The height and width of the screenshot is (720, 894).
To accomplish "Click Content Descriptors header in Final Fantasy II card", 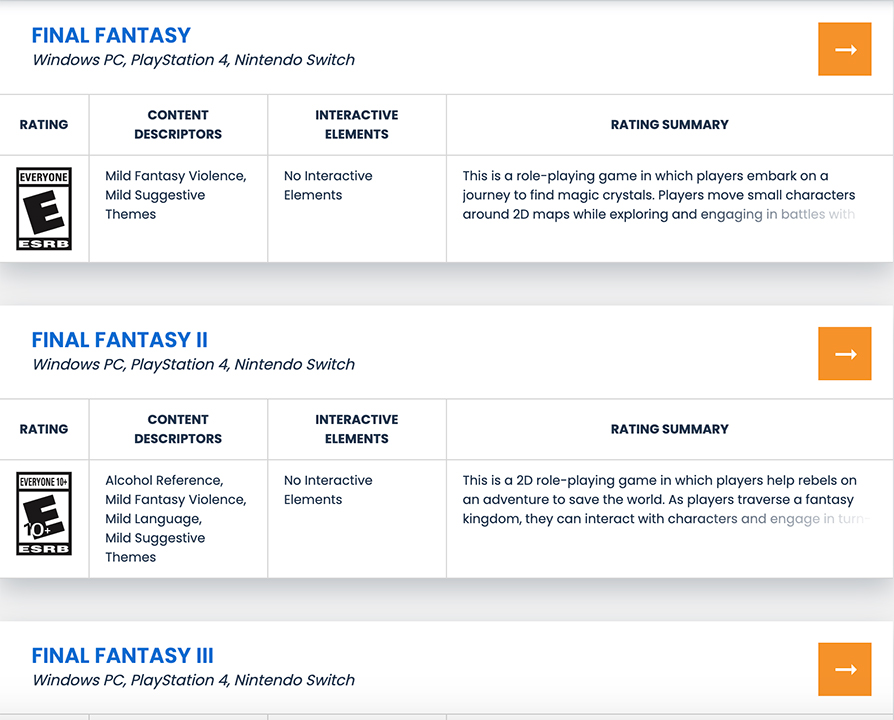I will pos(178,429).
